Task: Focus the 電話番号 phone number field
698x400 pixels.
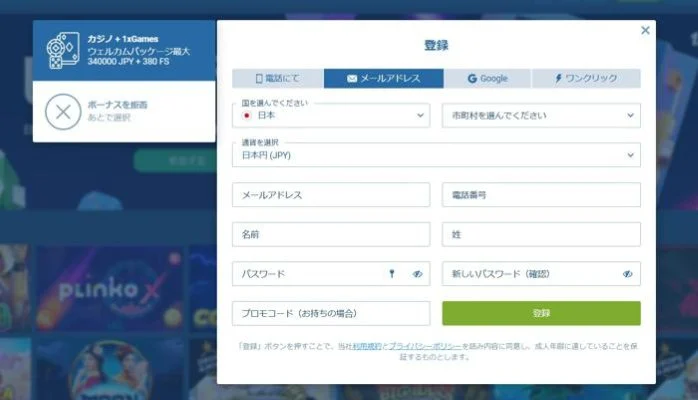Action: coord(541,194)
